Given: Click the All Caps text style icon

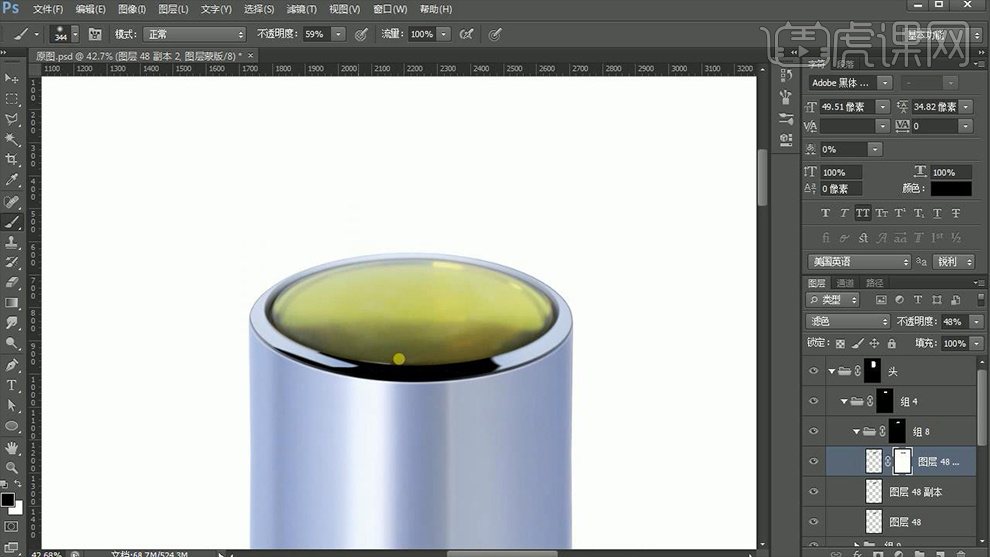Looking at the screenshot, I should click(862, 213).
